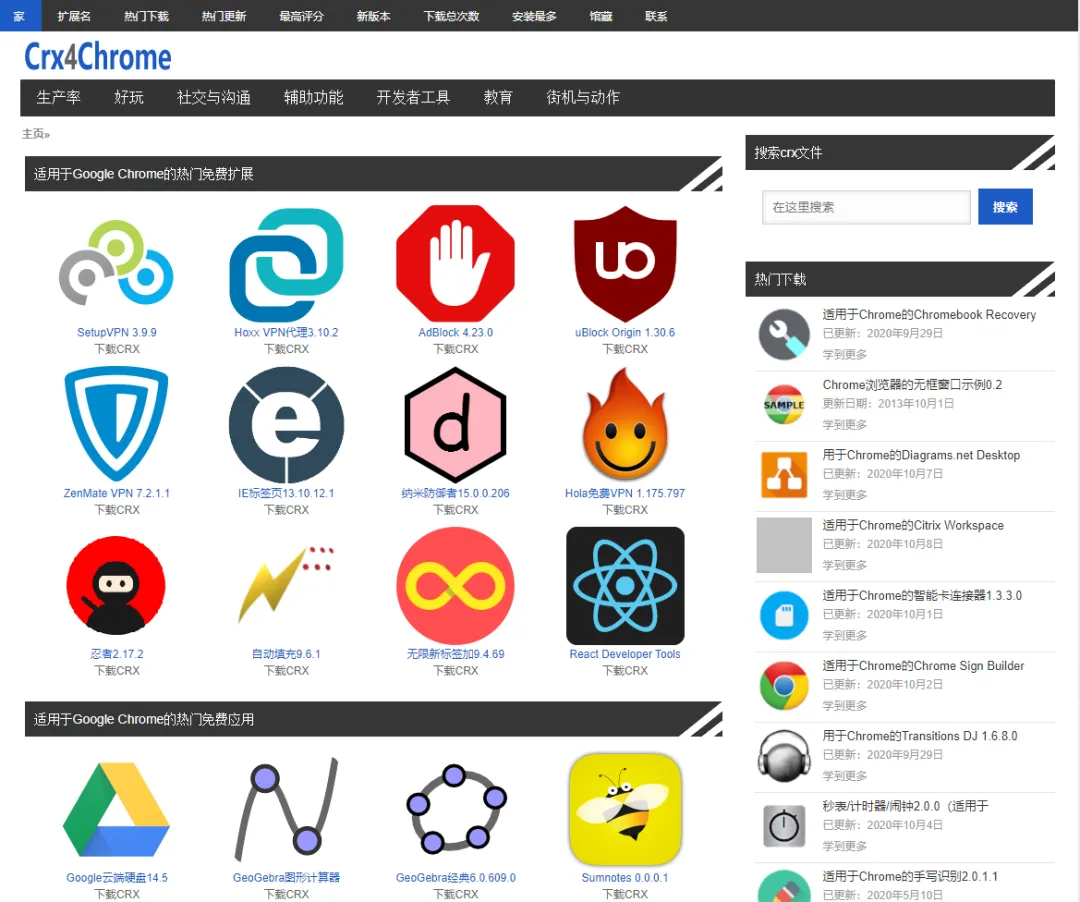Open the 联系 contact menu item
The height and width of the screenshot is (902, 1080).
656,16
